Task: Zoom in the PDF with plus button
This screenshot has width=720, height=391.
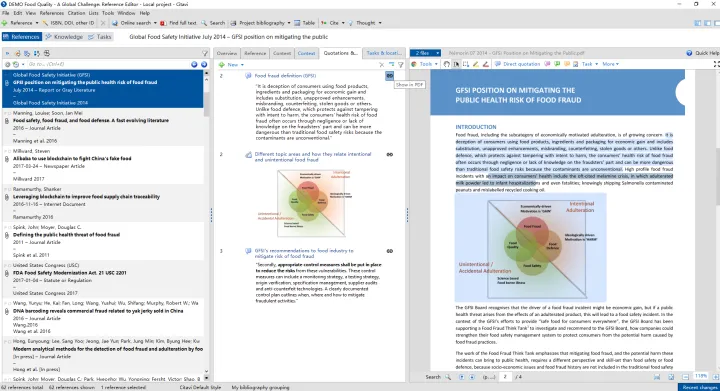Action: [x=715, y=377]
